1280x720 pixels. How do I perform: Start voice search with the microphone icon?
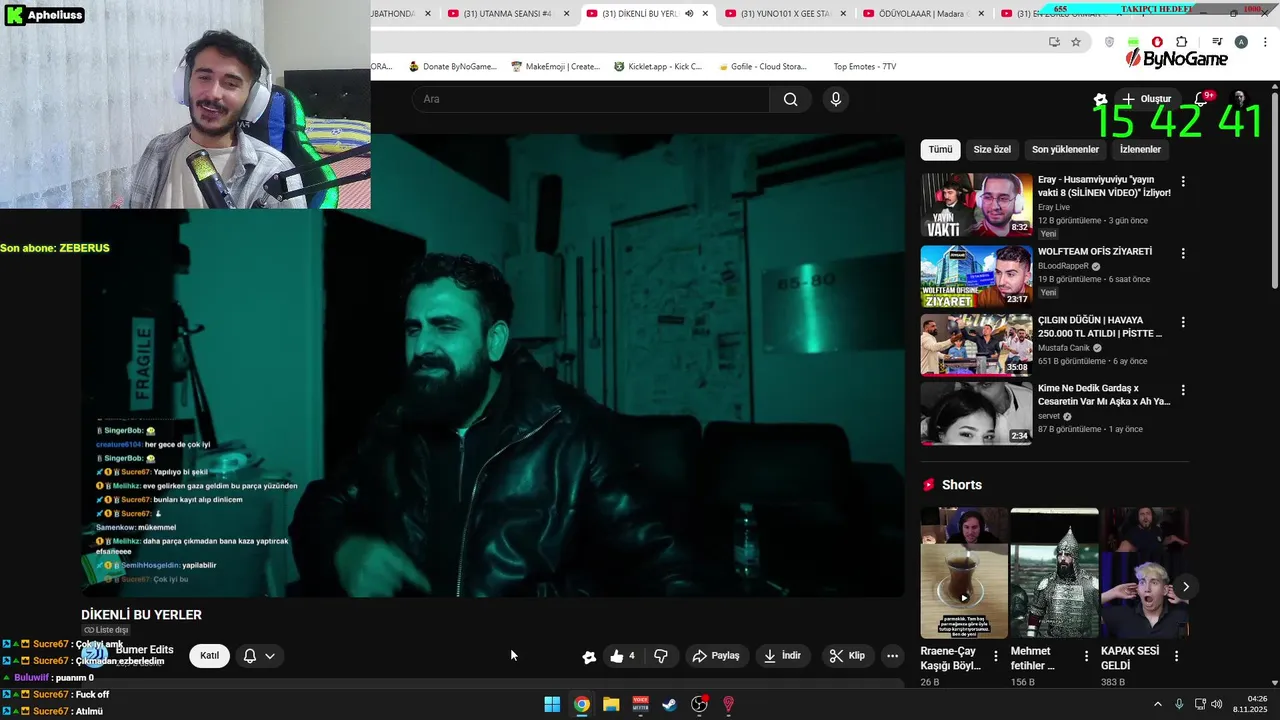click(x=836, y=99)
